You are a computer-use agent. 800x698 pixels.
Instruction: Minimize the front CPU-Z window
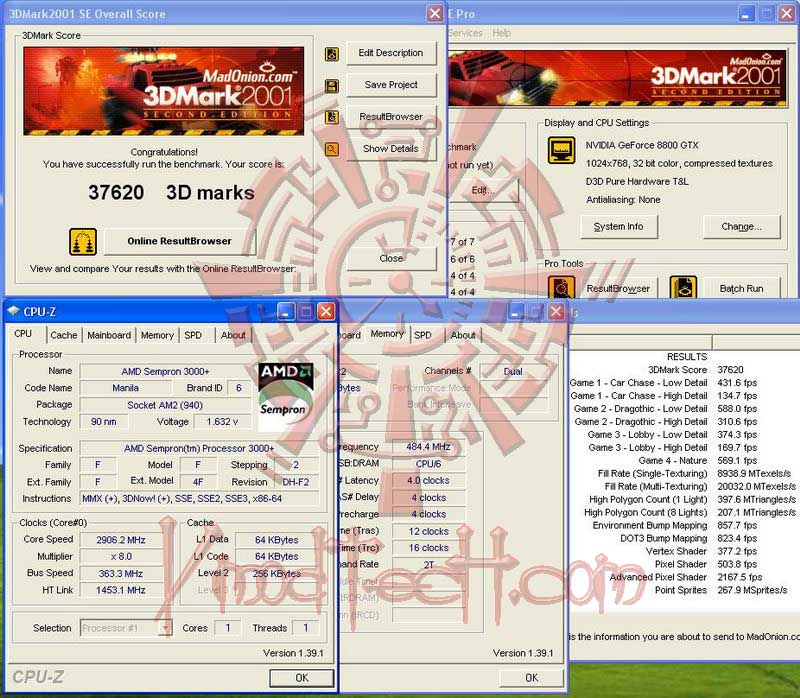[x=286, y=311]
